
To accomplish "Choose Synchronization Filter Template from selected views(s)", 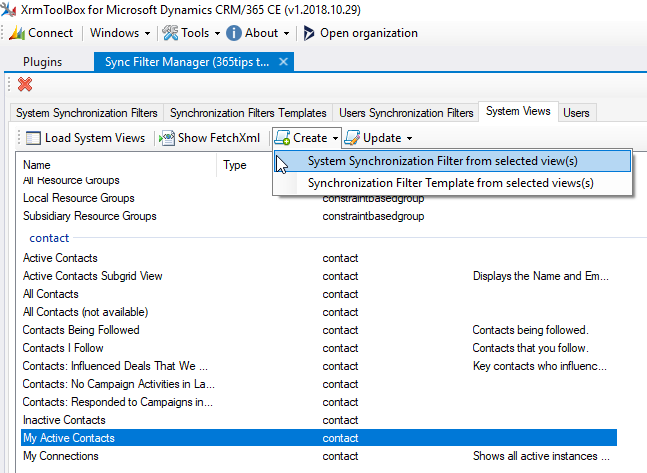I will tap(450, 183).
